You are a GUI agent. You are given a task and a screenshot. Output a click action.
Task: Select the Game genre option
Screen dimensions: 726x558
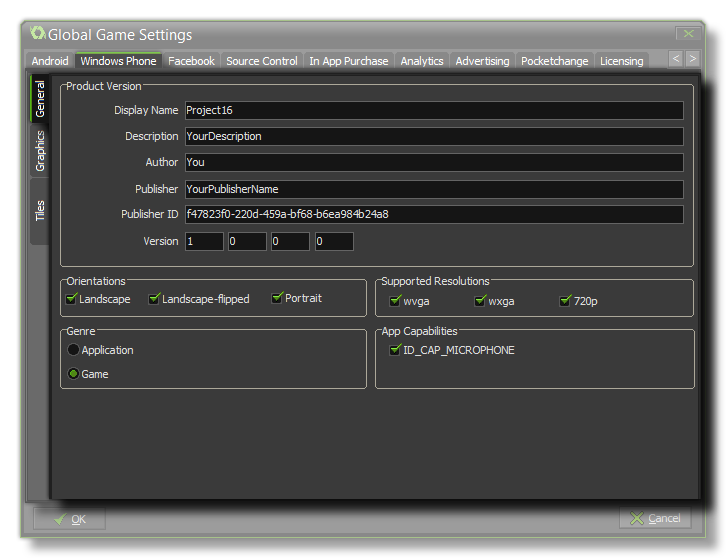[73, 374]
